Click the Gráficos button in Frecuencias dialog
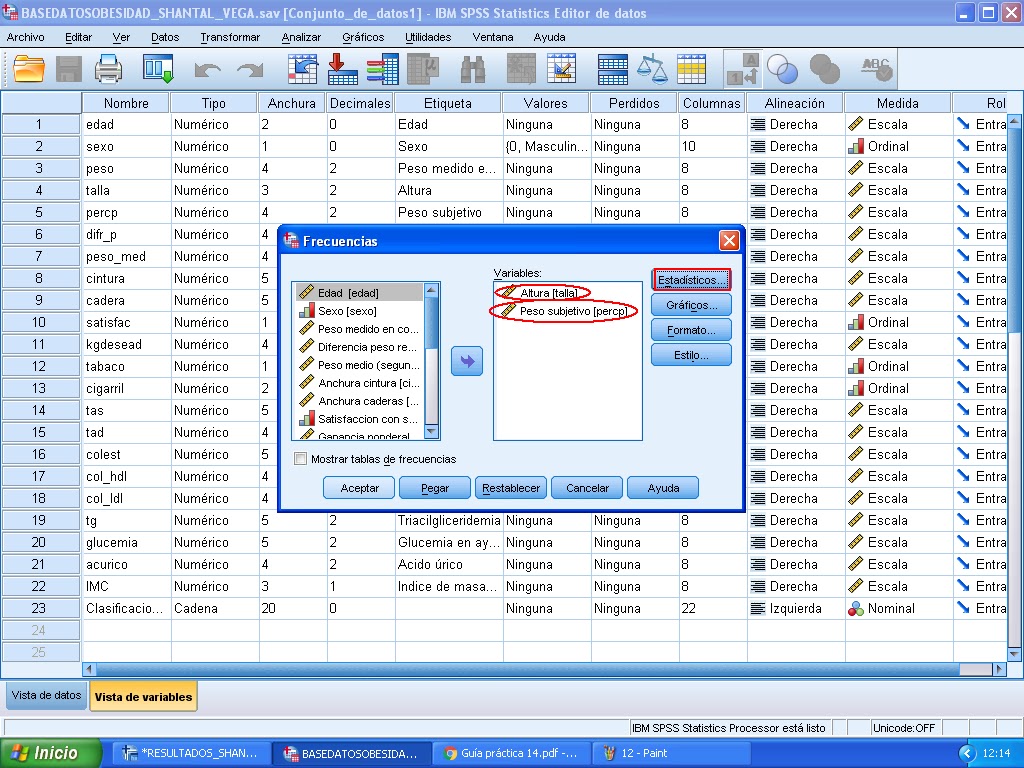This screenshot has height=768, width=1024. [x=691, y=305]
